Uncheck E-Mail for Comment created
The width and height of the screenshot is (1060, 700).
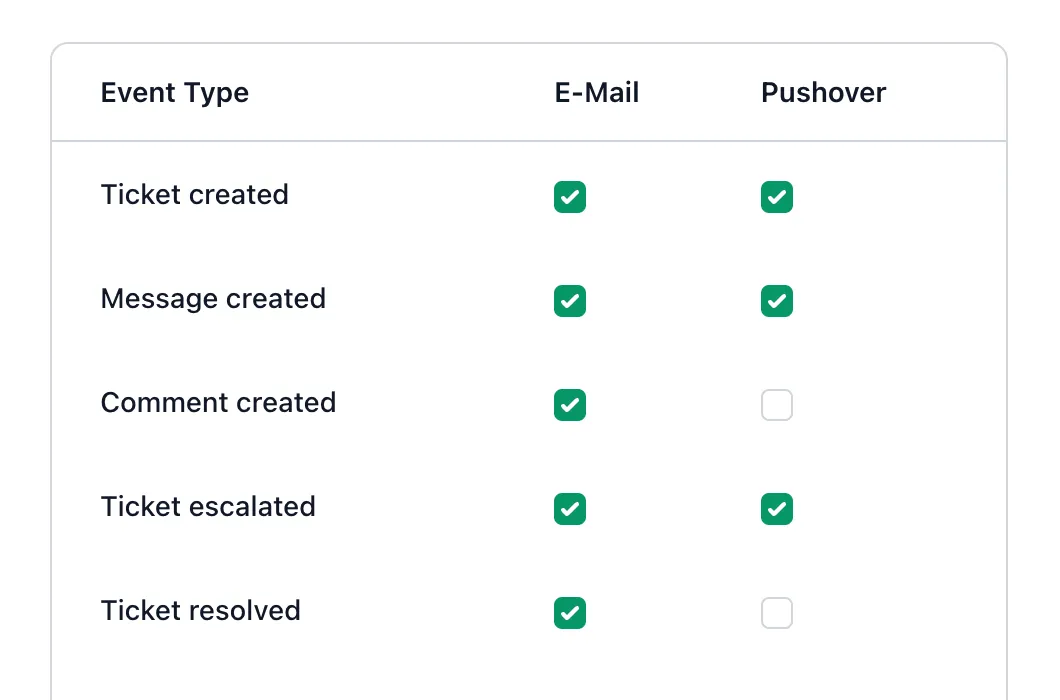tap(570, 405)
